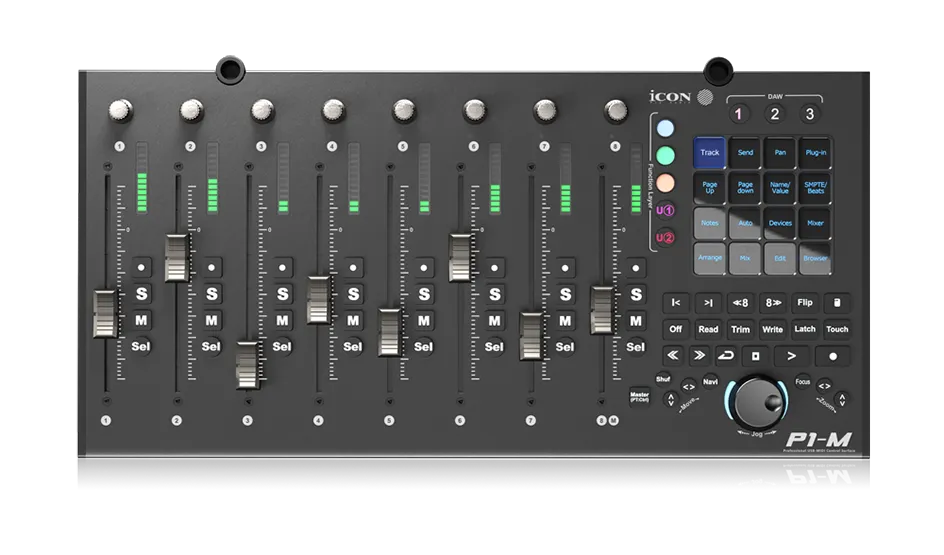Open the Plug-in touchscreen pad
The height and width of the screenshot is (555, 944).
[815, 153]
